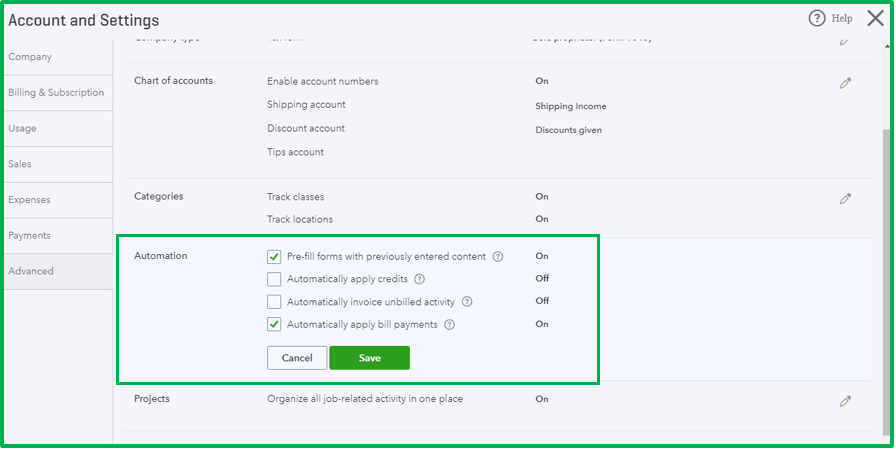Viewport: 896px width, 450px height.
Task: Click the Chart of accounts heading
Action: 173,81
